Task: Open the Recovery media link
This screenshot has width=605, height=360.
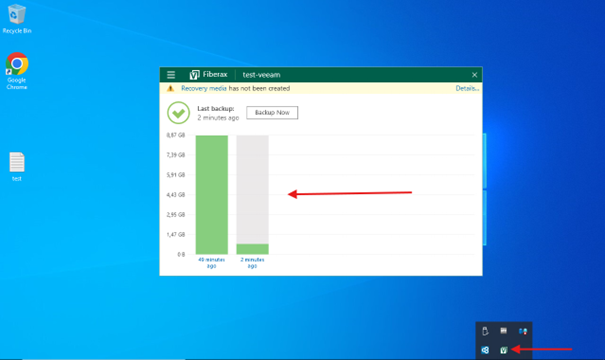Action: [x=204, y=88]
